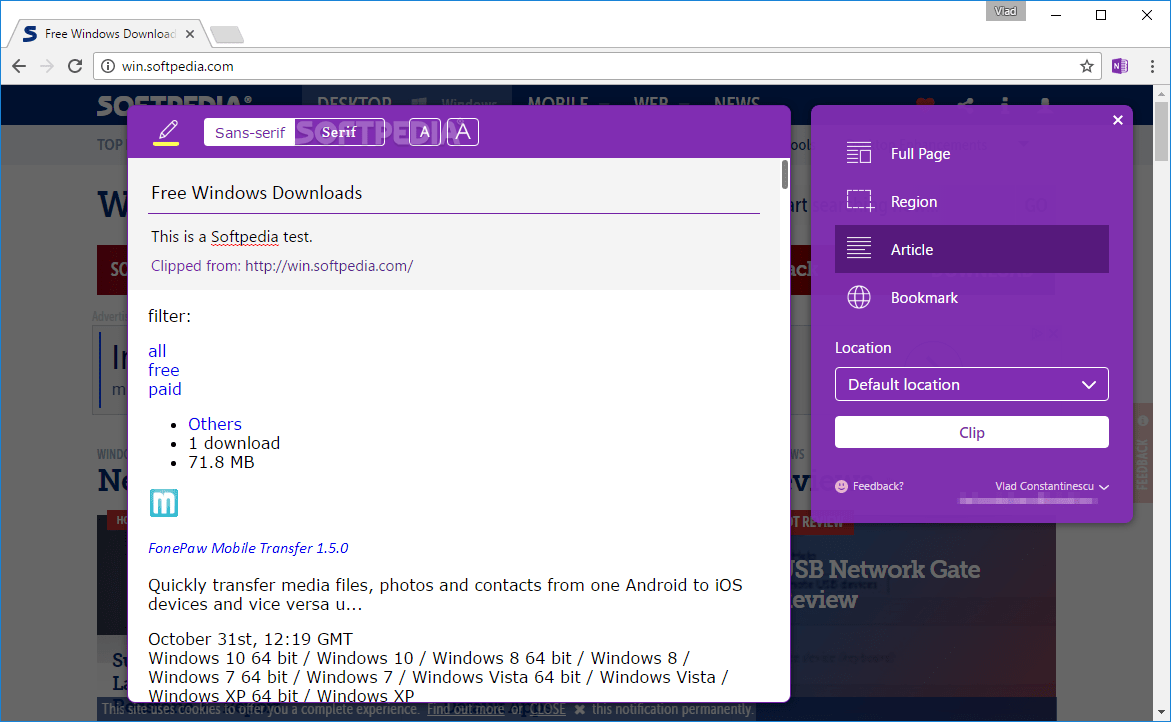Click the 'free' filter link
This screenshot has width=1171, height=722.
[164, 370]
